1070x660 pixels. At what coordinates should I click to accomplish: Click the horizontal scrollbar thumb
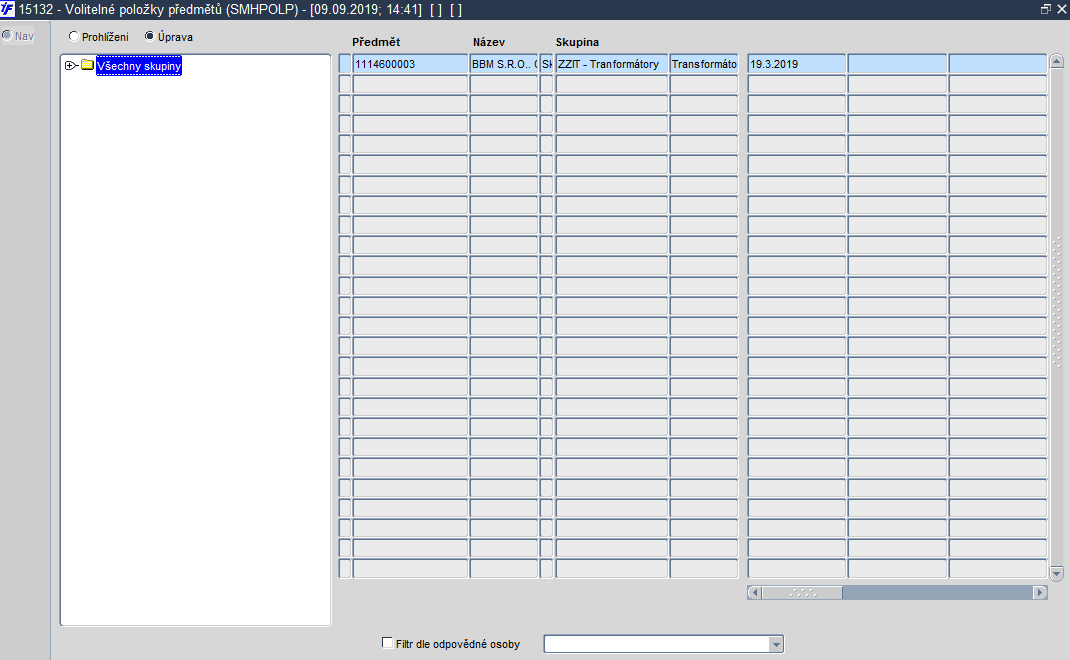[802, 592]
